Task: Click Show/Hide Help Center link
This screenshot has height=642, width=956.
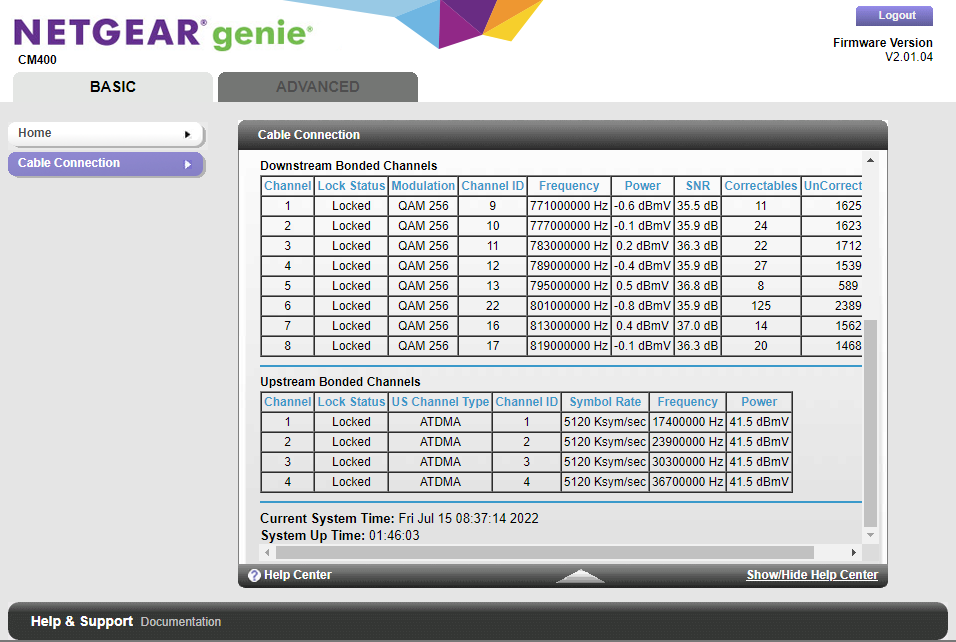Action: pos(812,575)
